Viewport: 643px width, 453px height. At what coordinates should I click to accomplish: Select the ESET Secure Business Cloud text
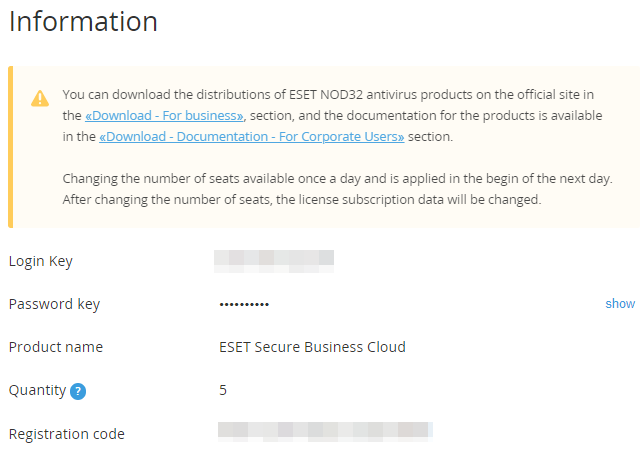point(312,347)
